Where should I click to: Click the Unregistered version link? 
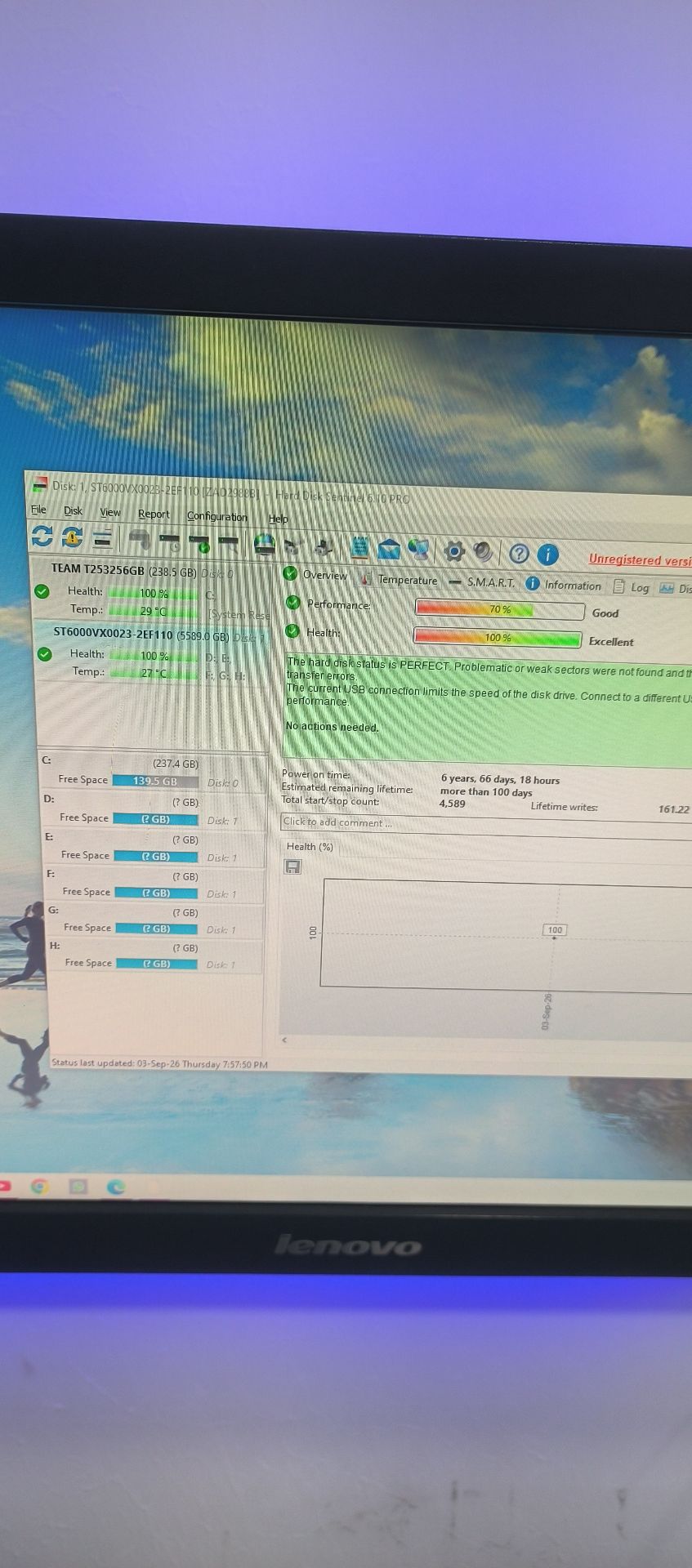pyautogui.click(x=641, y=560)
